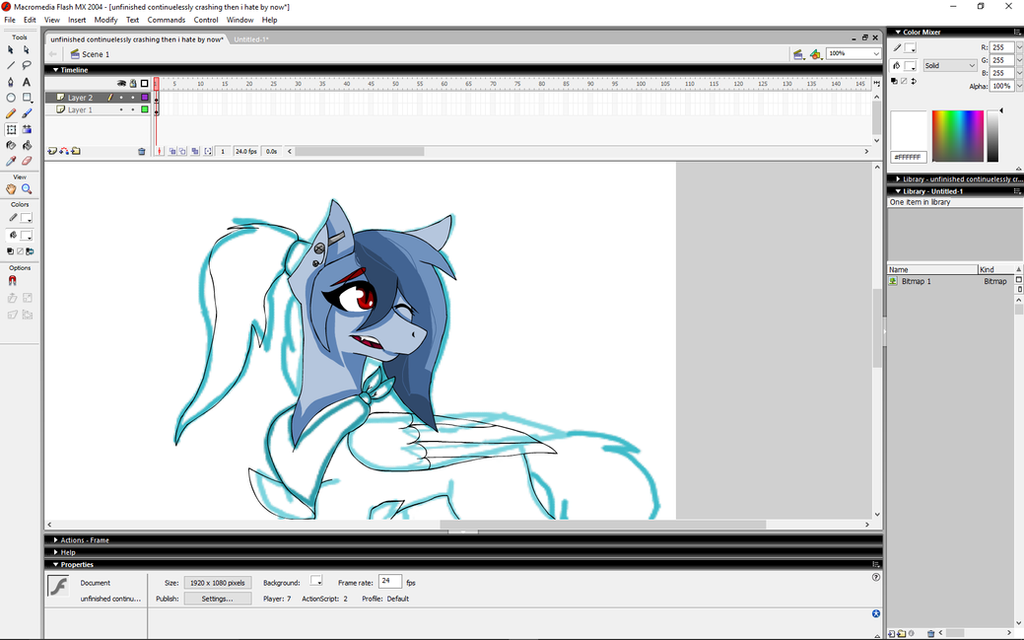
Task: Toggle visibility dot for Layer 1
Action: [121, 110]
